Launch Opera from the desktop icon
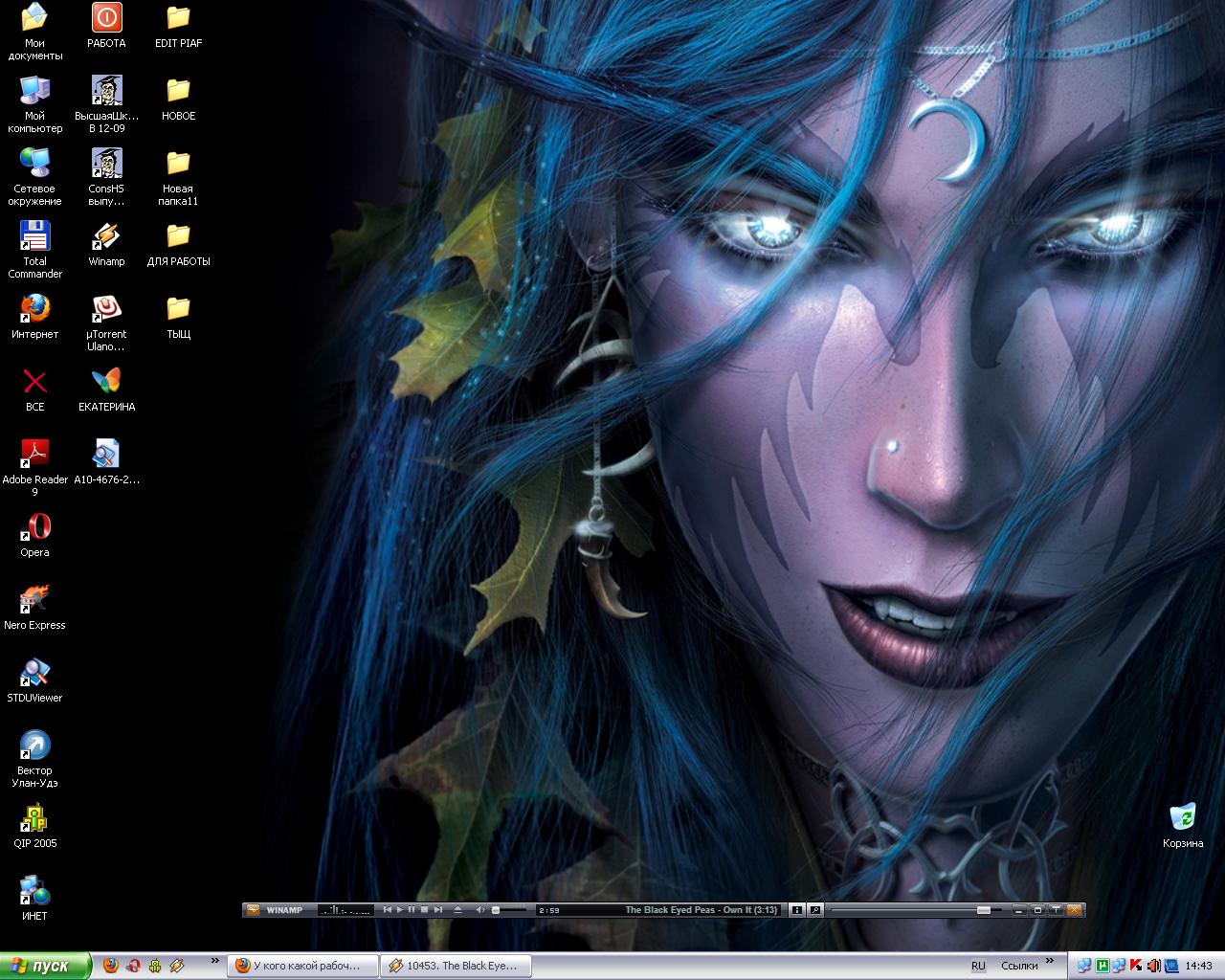The width and height of the screenshot is (1225, 980). [x=34, y=528]
